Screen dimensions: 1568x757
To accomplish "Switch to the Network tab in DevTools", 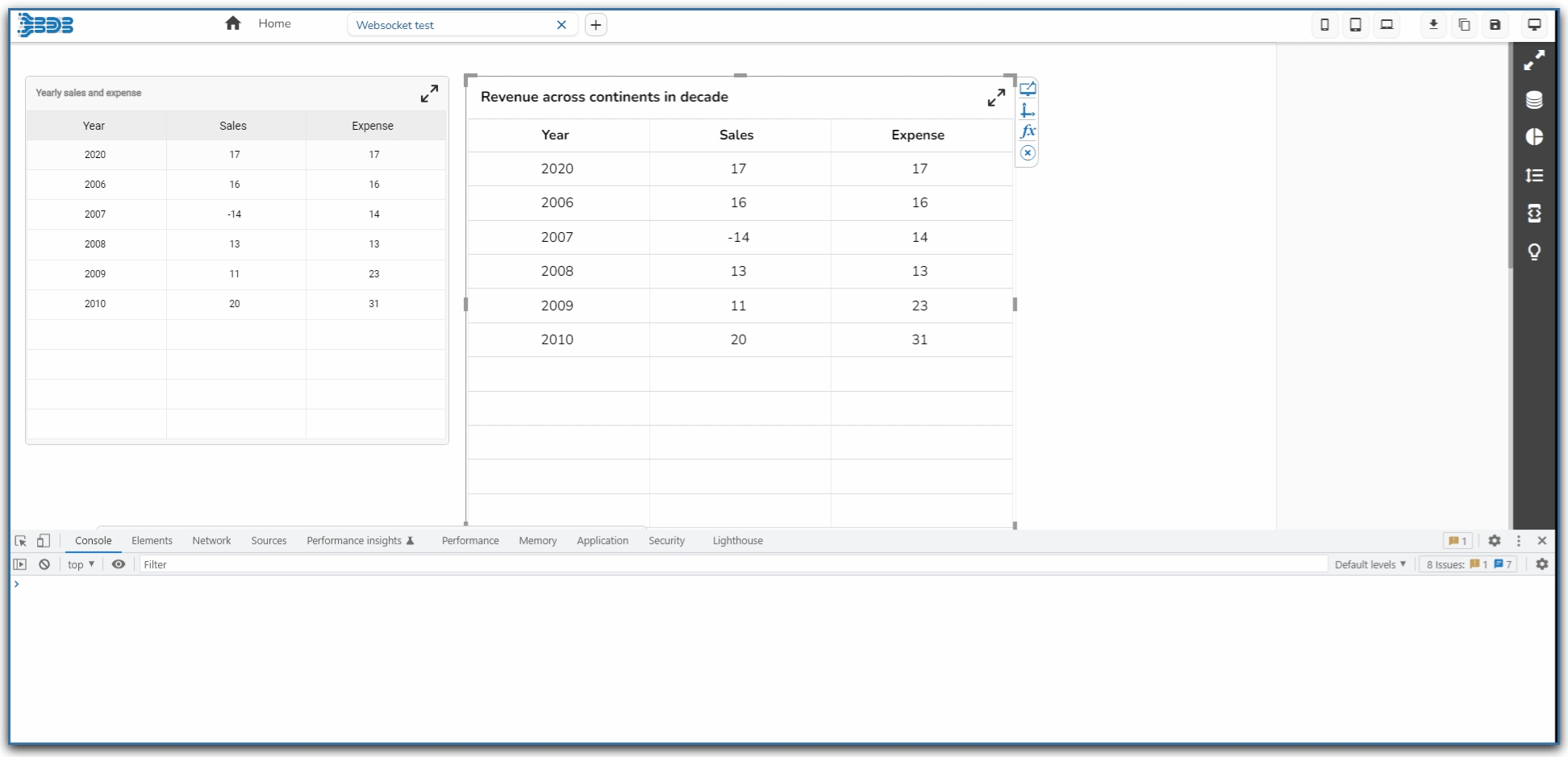I will (211, 541).
